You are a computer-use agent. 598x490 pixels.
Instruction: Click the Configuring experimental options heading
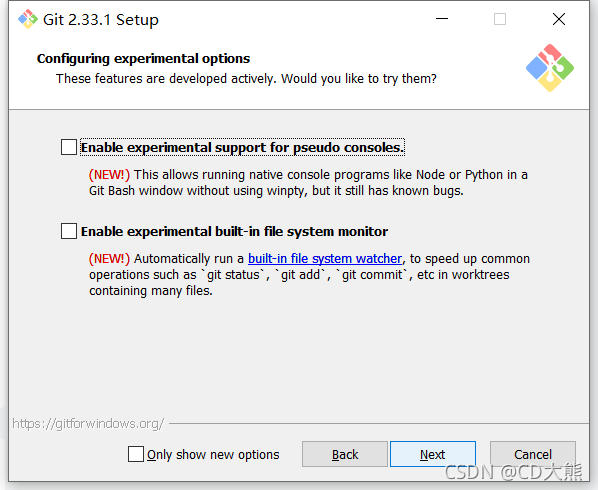coord(143,59)
